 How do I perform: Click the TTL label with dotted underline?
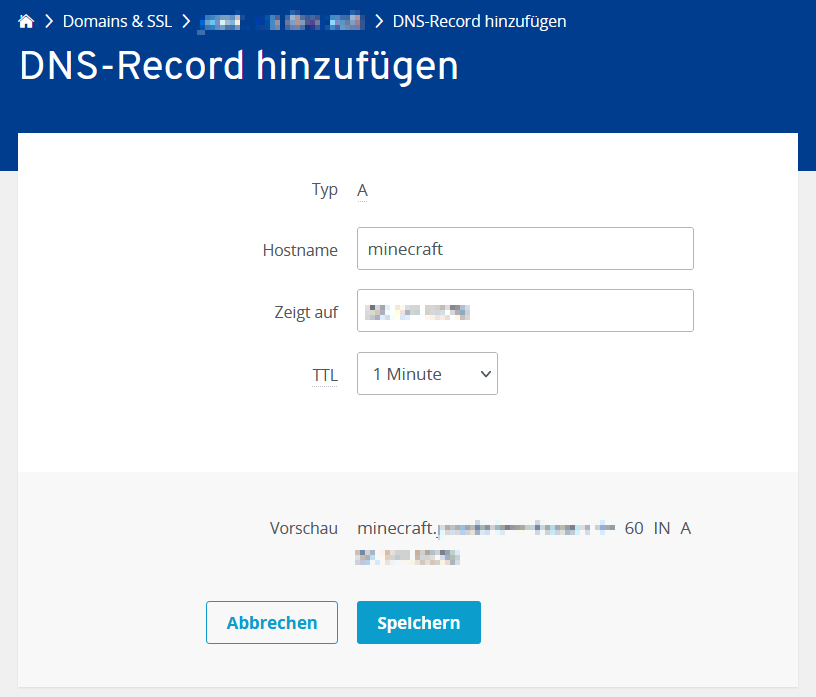[325, 375]
